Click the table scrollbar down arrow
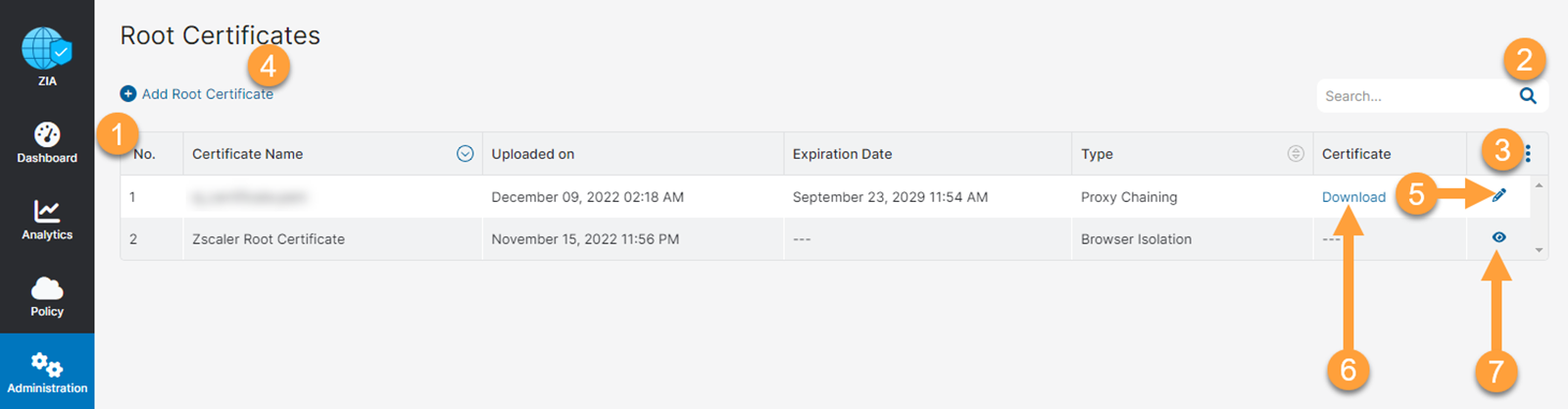The width and height of the screenshot is (1568, 409). point(1539,250)
